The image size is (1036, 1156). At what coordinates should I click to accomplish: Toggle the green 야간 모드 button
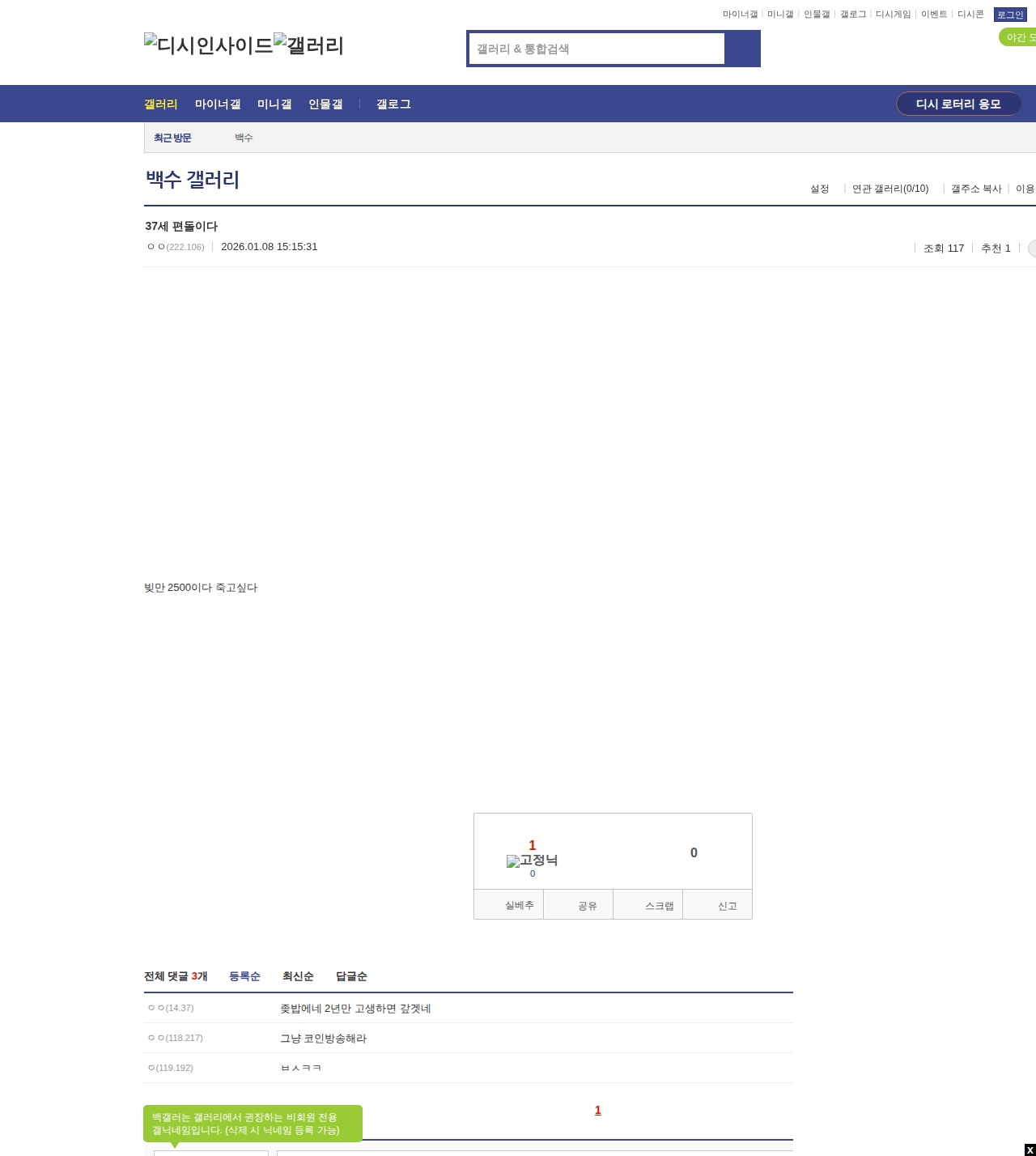click(x=1018, y=37)
